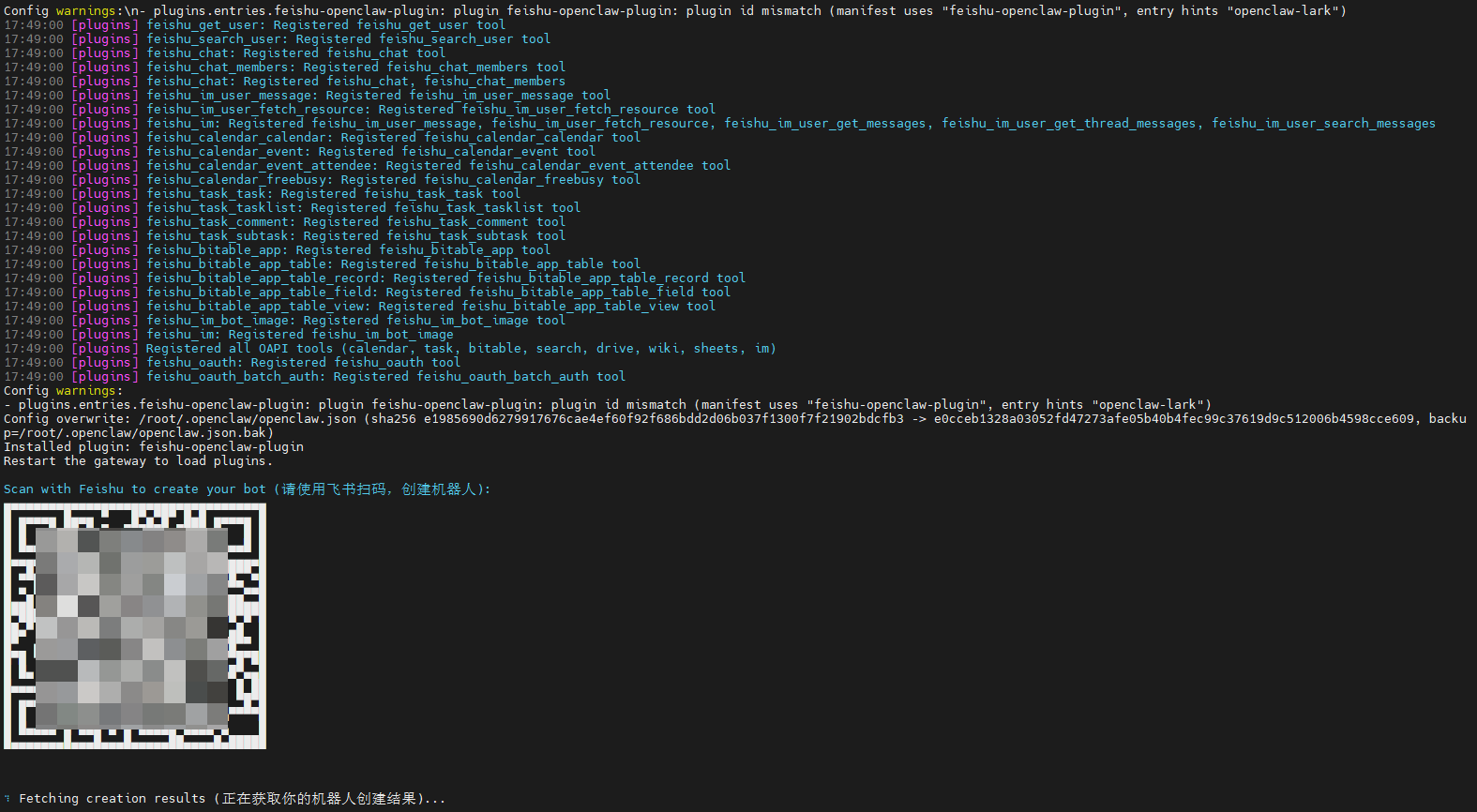The width and height of the screenshot is (1477, 812).
Task: Select the "Registered feishu_im_bot_image tool" log line
Action: coord(285,321)
